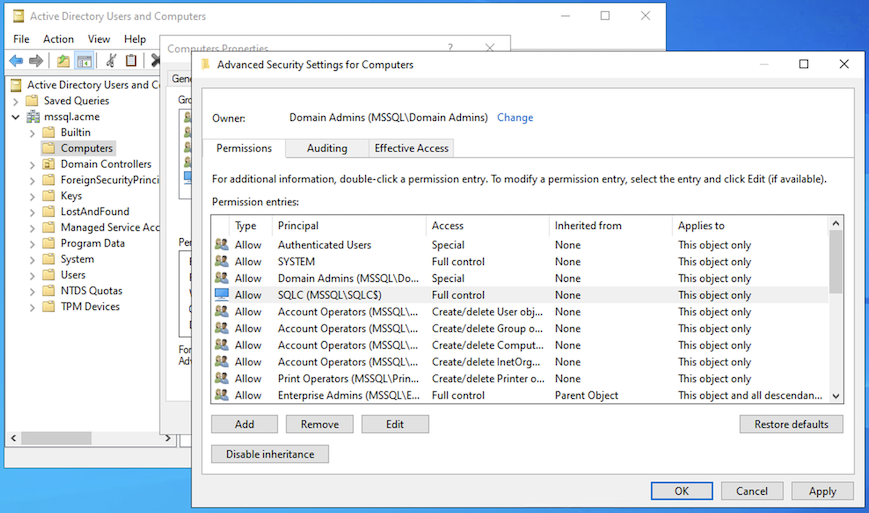869x513 pixels.
Task: Click the permission list scrollbar up arrow
Action: (x=836, y=223)
